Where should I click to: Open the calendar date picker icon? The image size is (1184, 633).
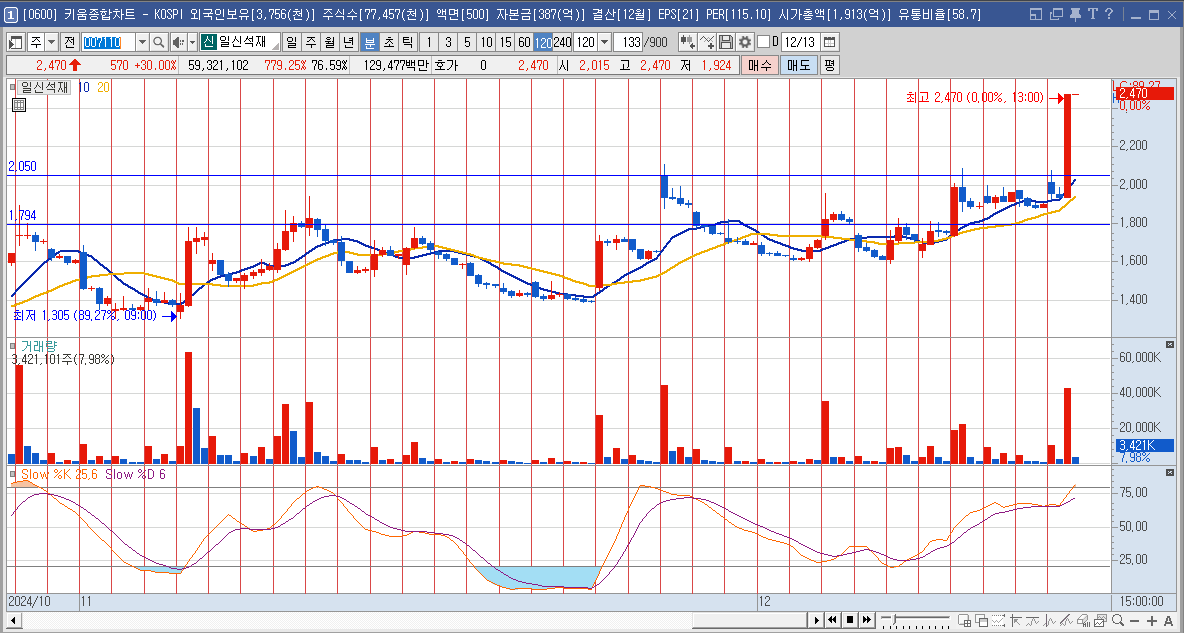(828, 42)
